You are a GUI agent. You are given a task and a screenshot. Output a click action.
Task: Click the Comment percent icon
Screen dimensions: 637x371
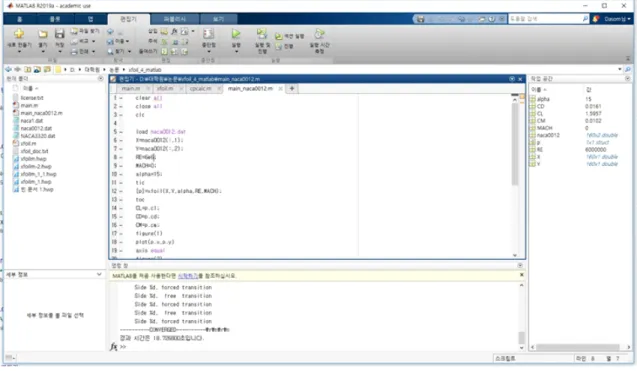coord(164,41)
